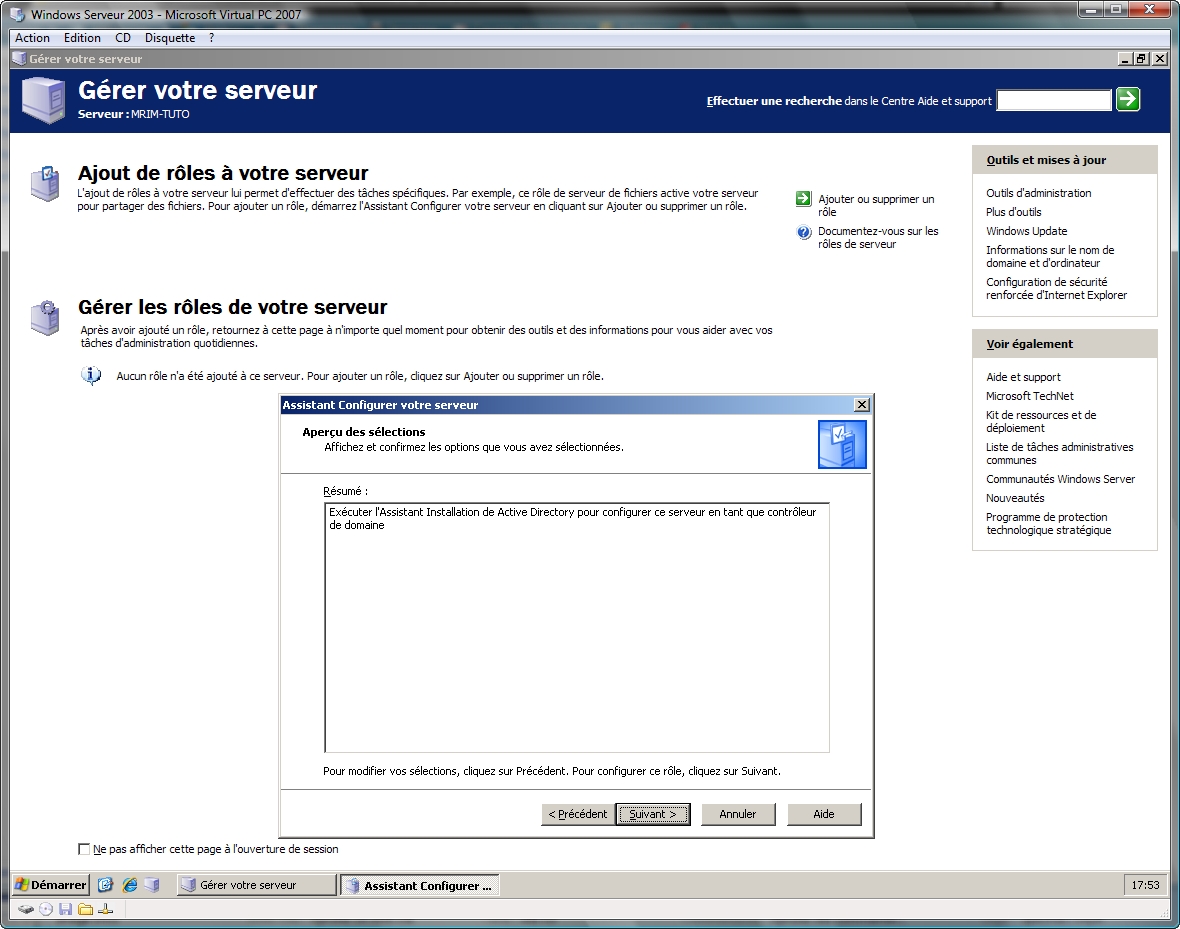Open Aide et support link
1180x929 pixels.
pyautogui.click(x=1023, y=376)
